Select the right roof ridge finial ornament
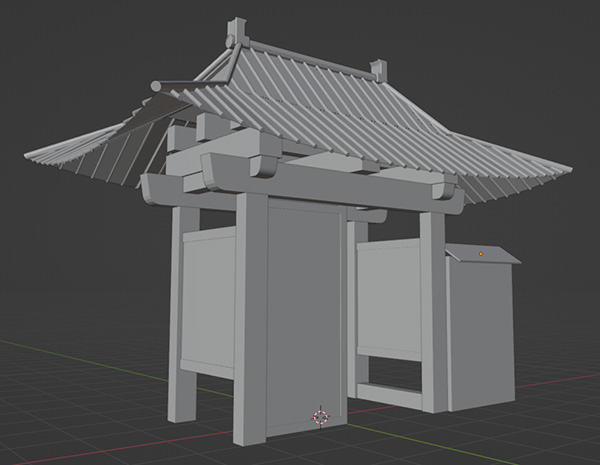Screen dimensions: 600x465 coord(378,69)
